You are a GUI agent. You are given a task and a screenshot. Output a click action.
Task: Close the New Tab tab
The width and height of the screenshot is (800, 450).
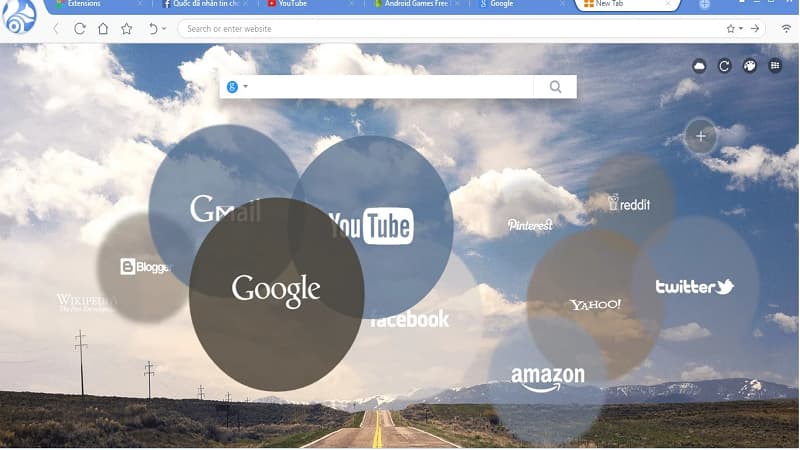668,4
